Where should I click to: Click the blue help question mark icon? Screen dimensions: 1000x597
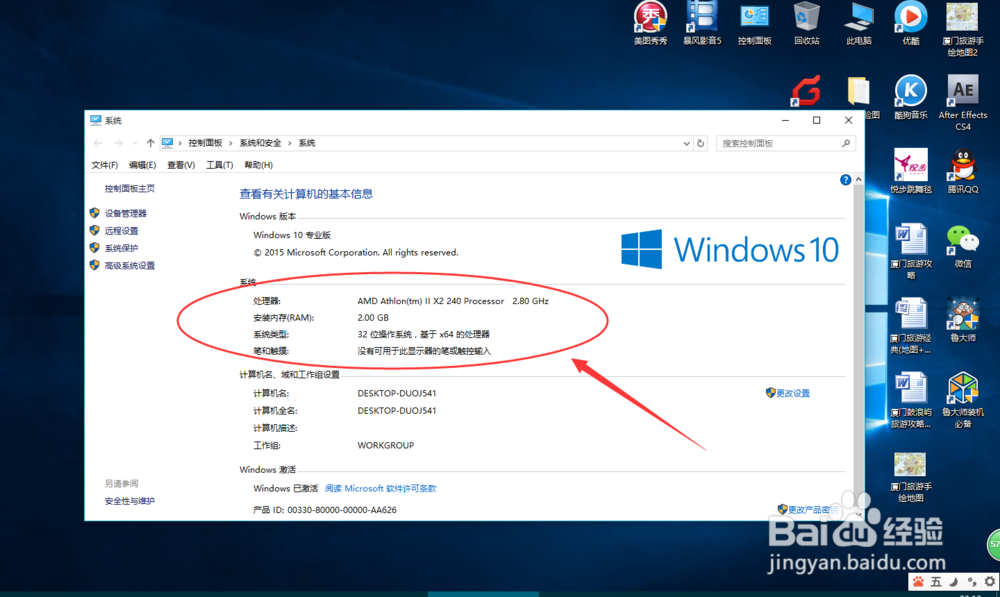pyautogui.click(x=845, y=180)
